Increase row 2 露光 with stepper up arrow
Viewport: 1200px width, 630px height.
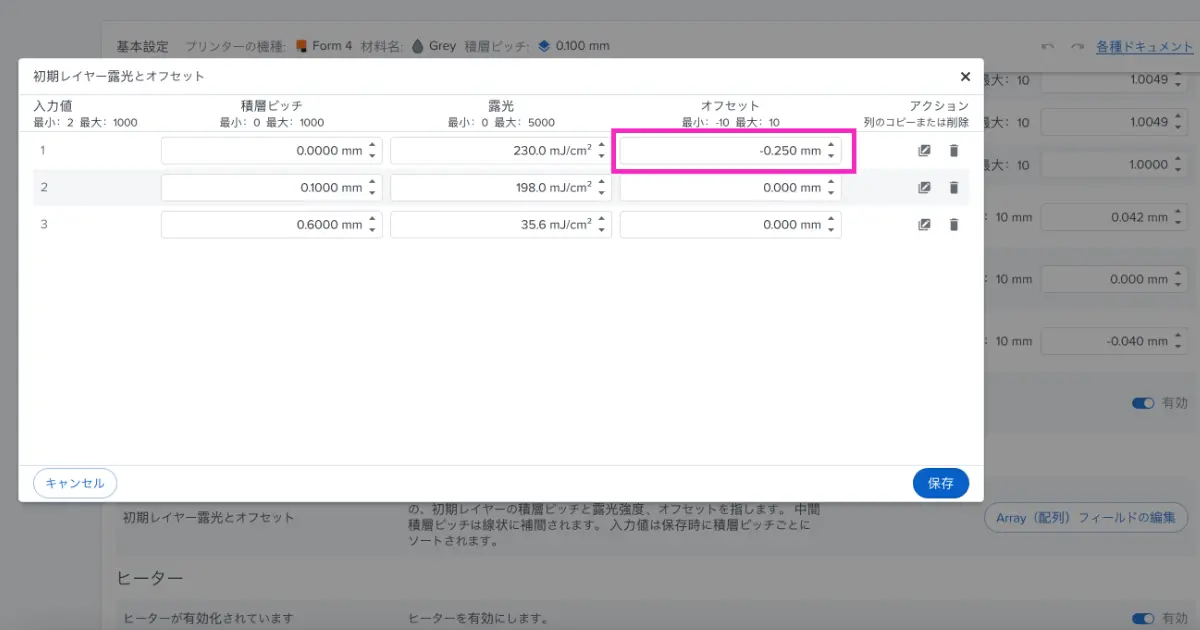(x=602, y=183)
